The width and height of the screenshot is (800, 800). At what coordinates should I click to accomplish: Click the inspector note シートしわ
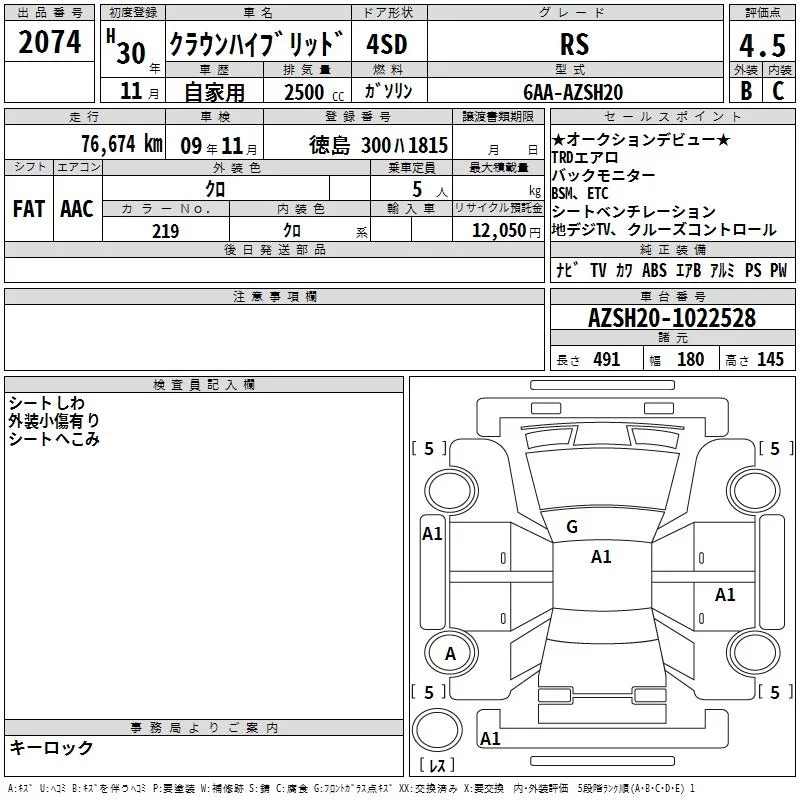coord(46,403)
